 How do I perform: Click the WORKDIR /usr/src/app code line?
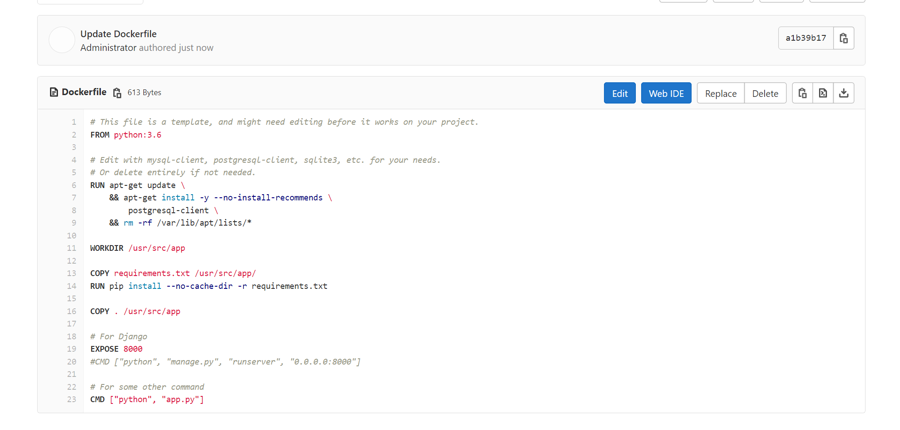137,248
